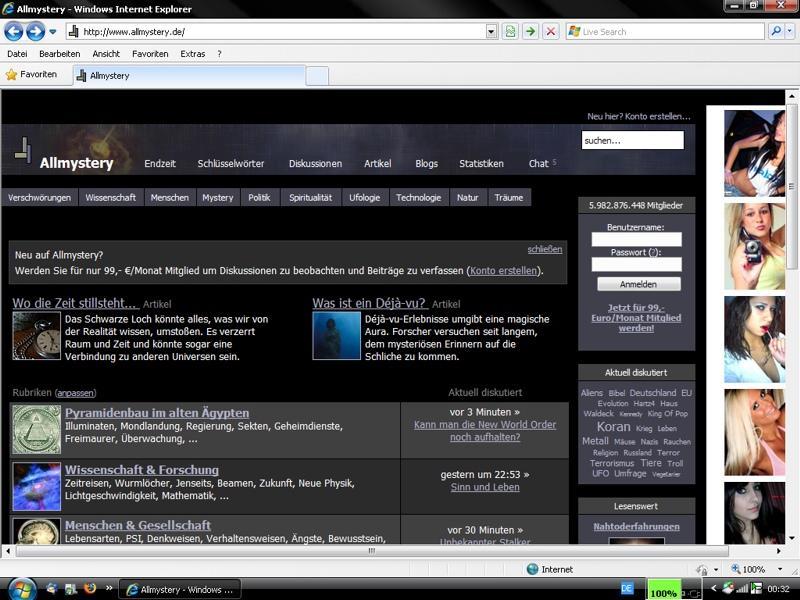Open the Ansicht menu
The height and width of the screenshot is (600, 800).
(x=106, y=54)
